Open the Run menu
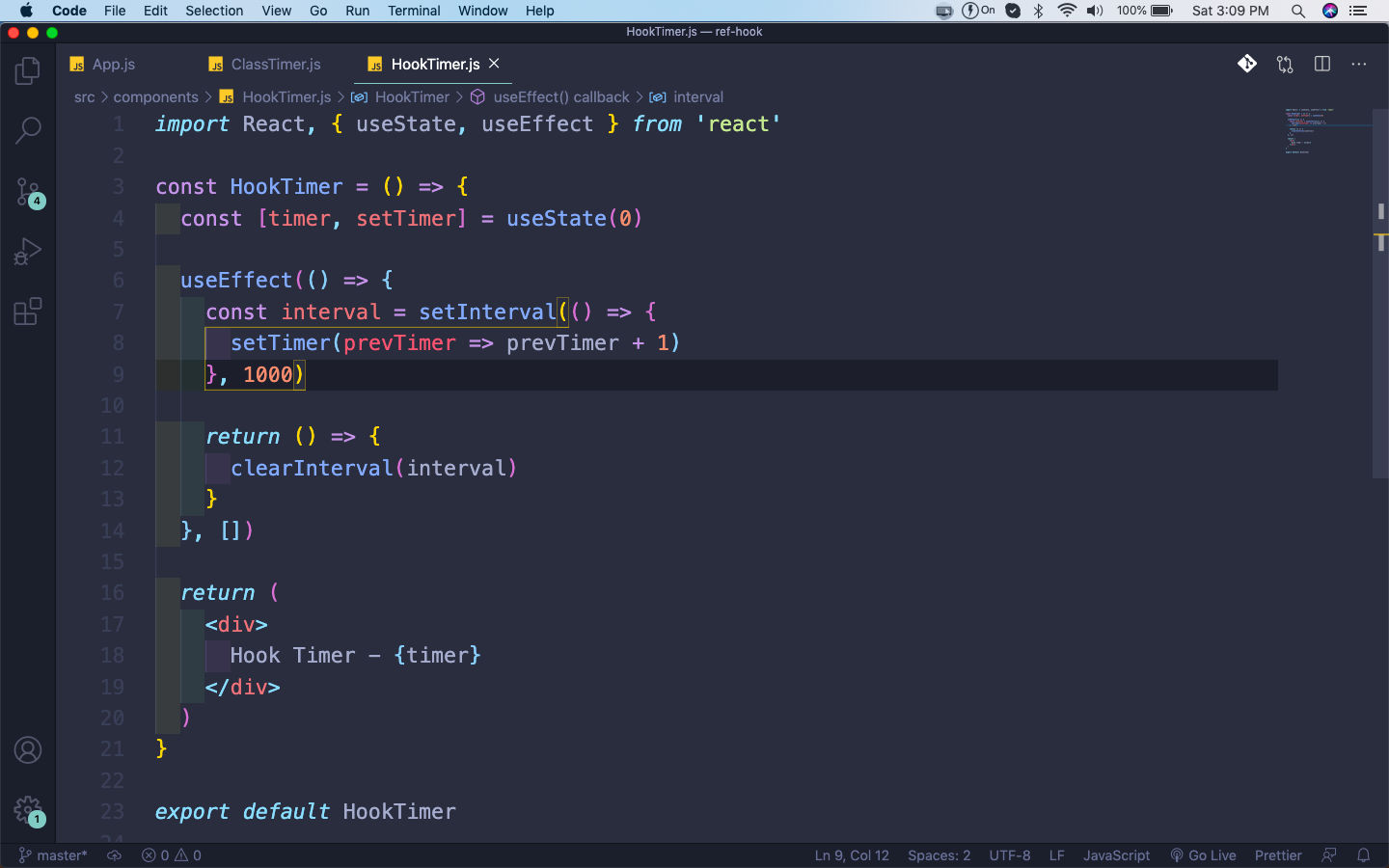The height and width of the screenshot is (868, 1389). tap(357, 11)
